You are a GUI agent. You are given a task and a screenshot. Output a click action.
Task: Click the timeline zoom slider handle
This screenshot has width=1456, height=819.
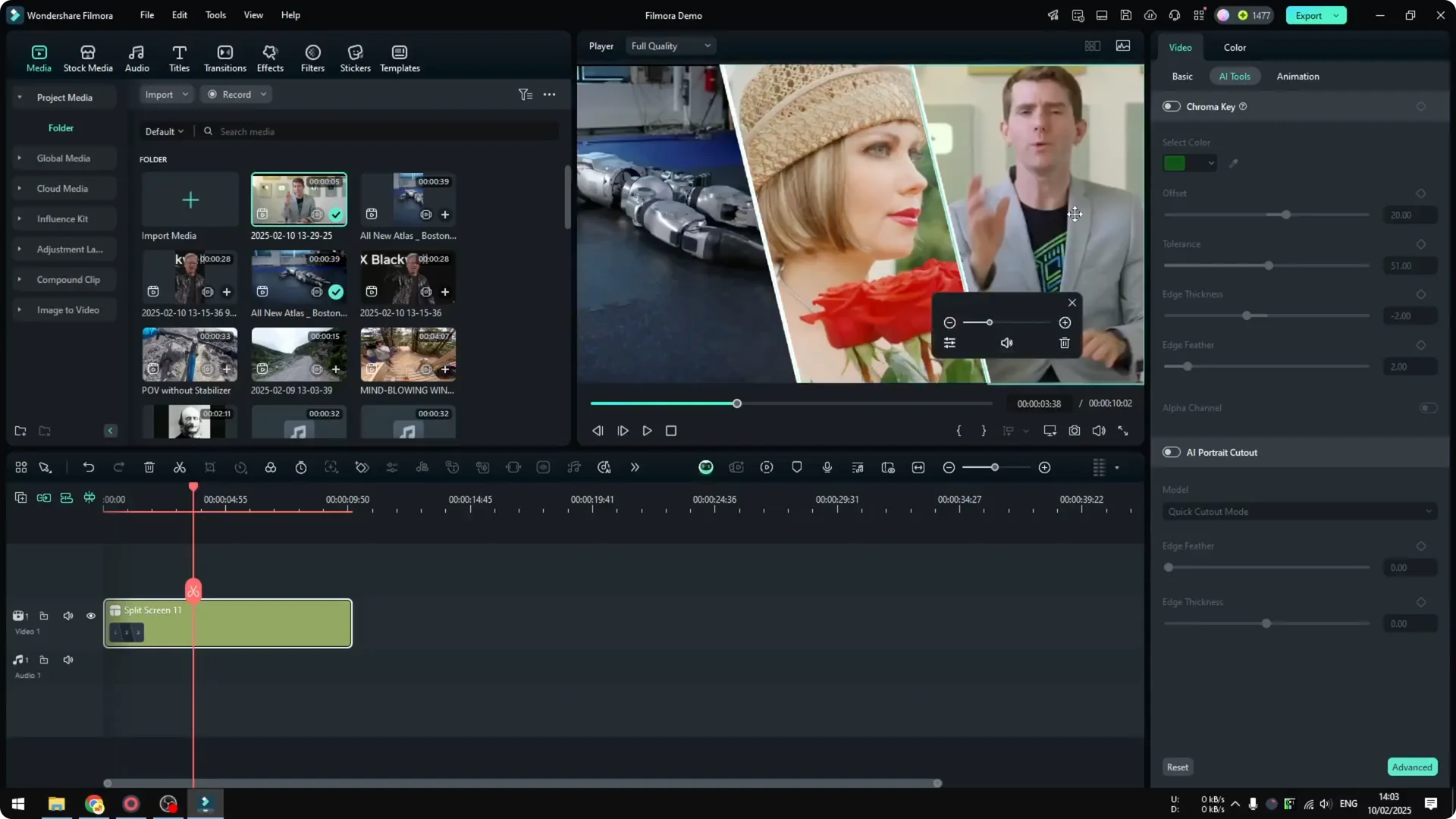tap(994, 467)
